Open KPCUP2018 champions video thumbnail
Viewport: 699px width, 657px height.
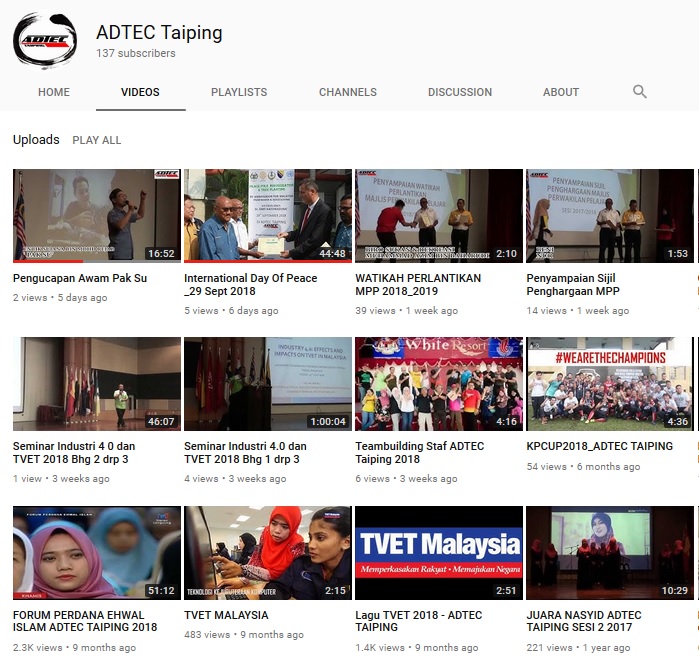coord(610,384)
